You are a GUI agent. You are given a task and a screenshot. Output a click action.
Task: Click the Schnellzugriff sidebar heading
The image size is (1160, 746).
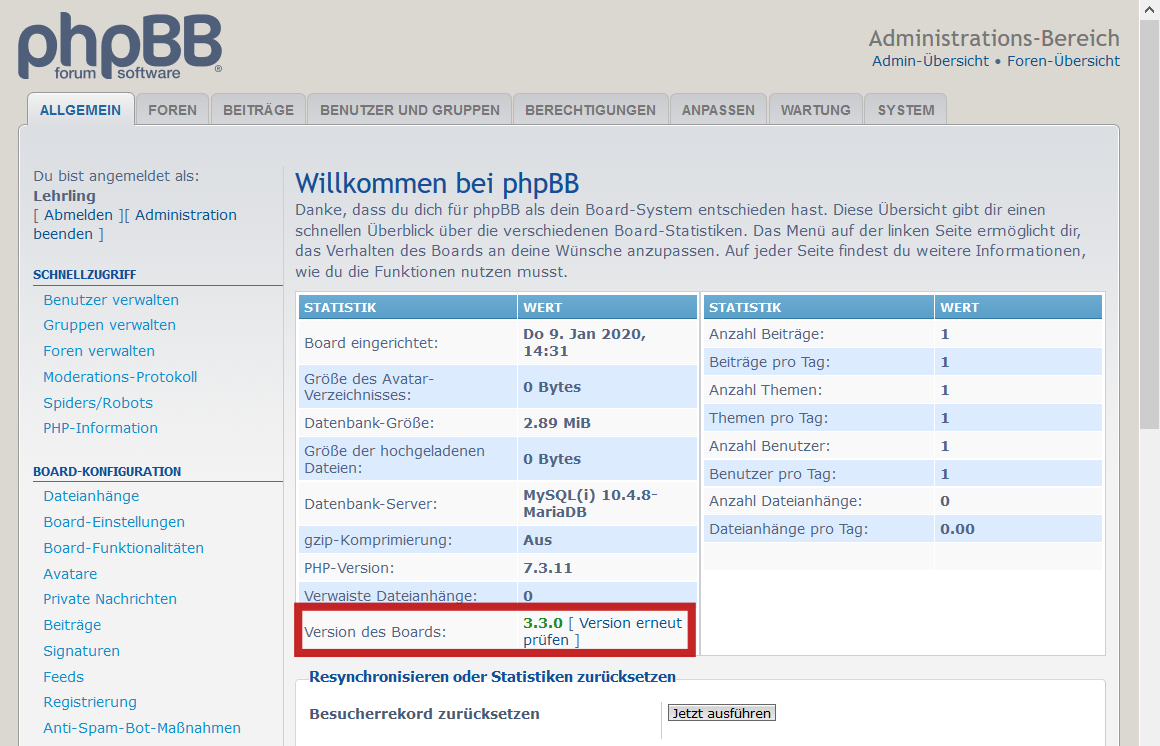pyautogui.click(x=85, y=275)
